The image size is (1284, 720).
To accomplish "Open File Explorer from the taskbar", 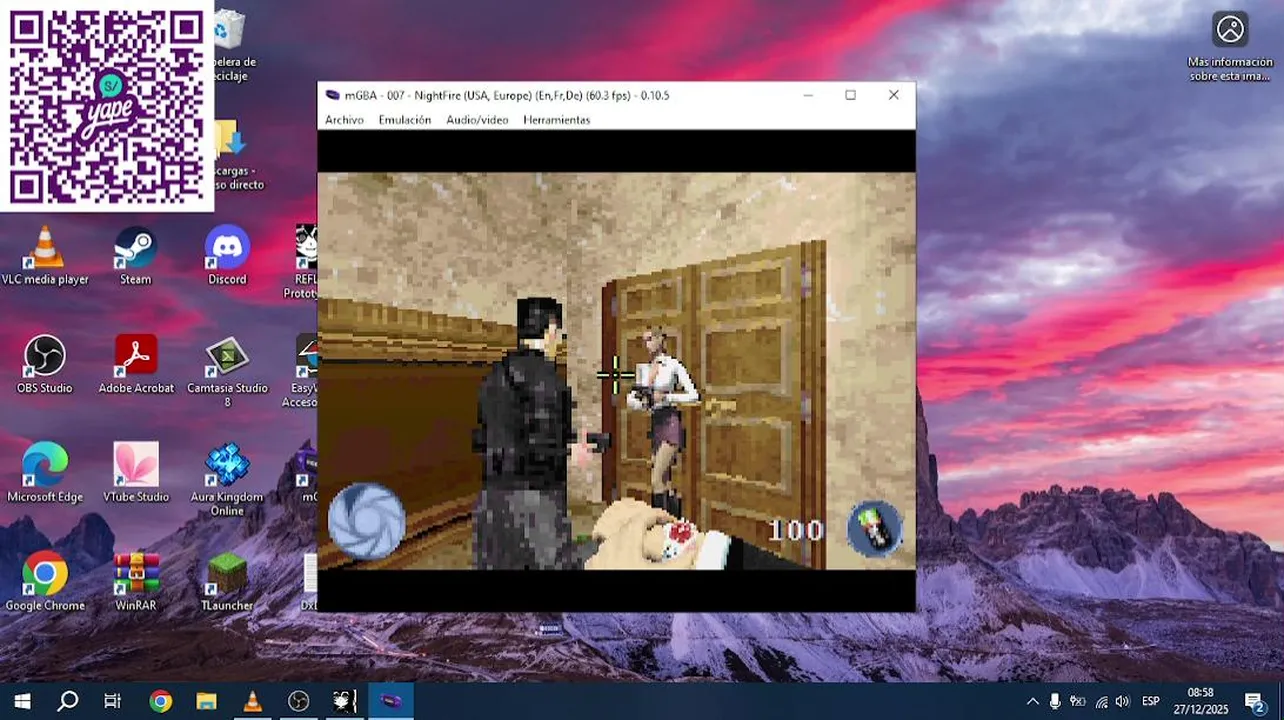I will tap(206, 701).
